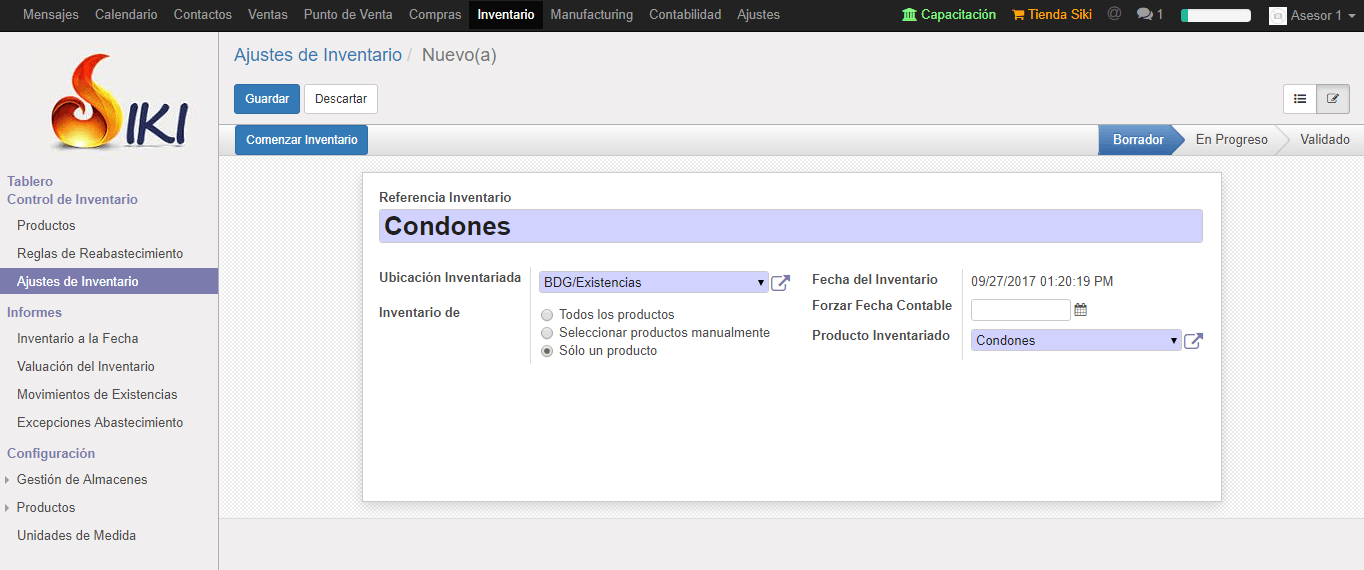This screenshot has width=1364, height=570.
Task: Click the form view icon
Action: (1333, 99)
